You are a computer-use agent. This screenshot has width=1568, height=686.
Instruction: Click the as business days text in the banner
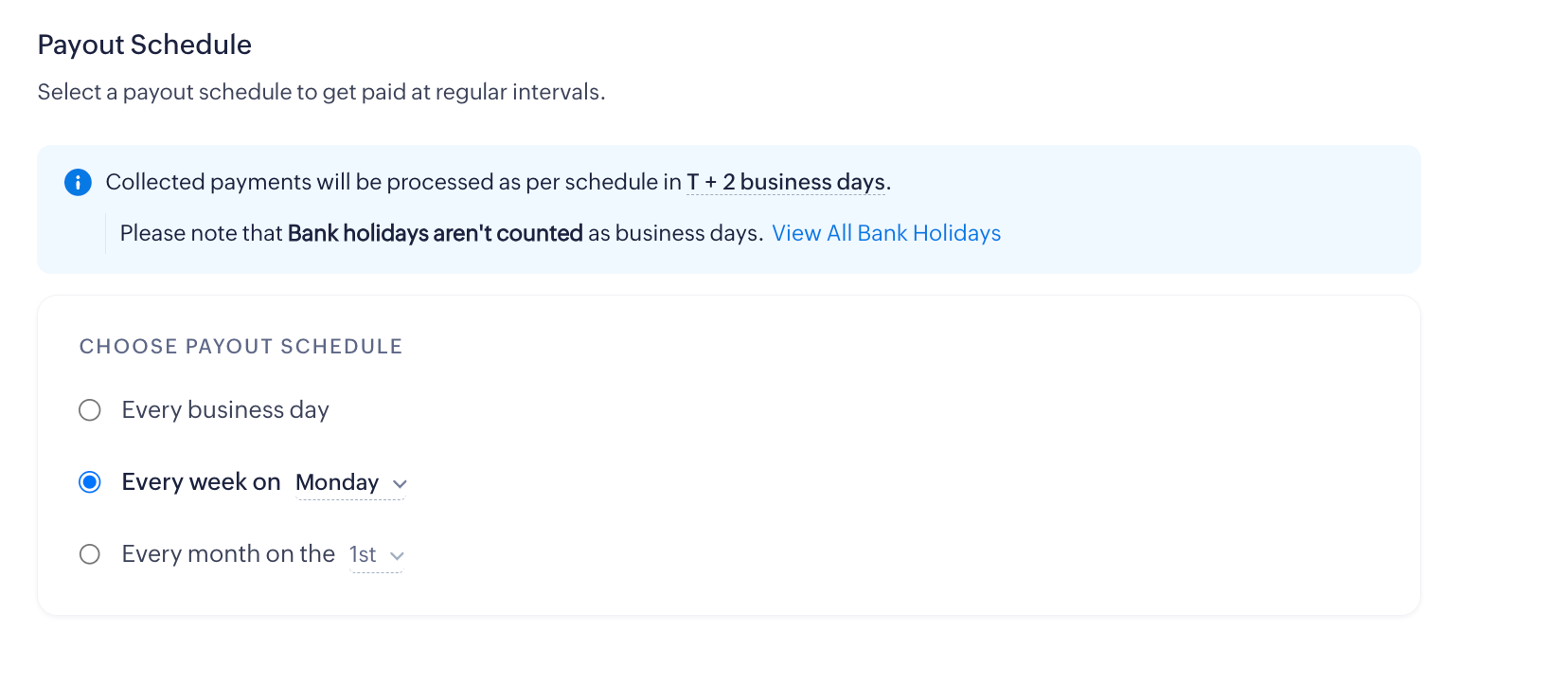tap(675, 233)
